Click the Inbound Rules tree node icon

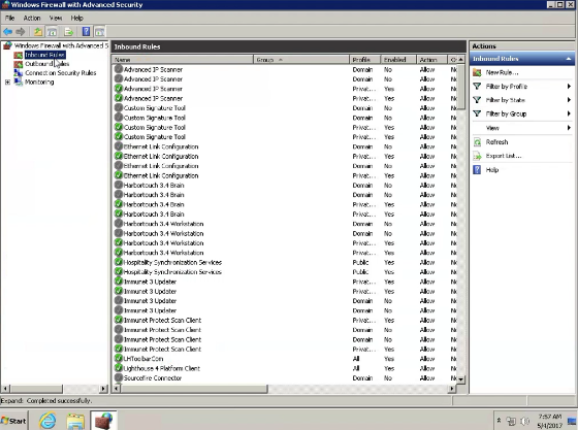tap(18, 55)
